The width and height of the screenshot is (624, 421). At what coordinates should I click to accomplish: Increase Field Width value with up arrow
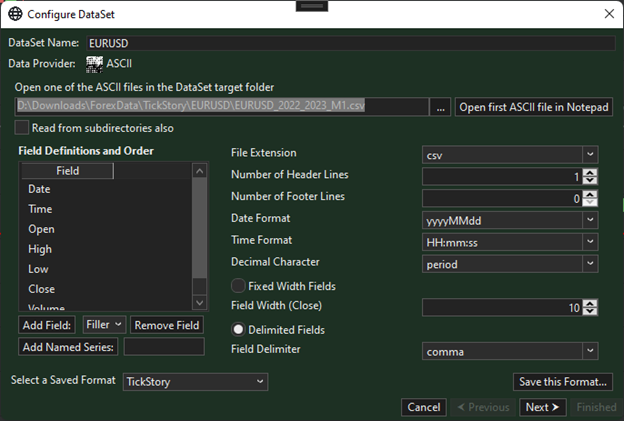tap(590, 303)
